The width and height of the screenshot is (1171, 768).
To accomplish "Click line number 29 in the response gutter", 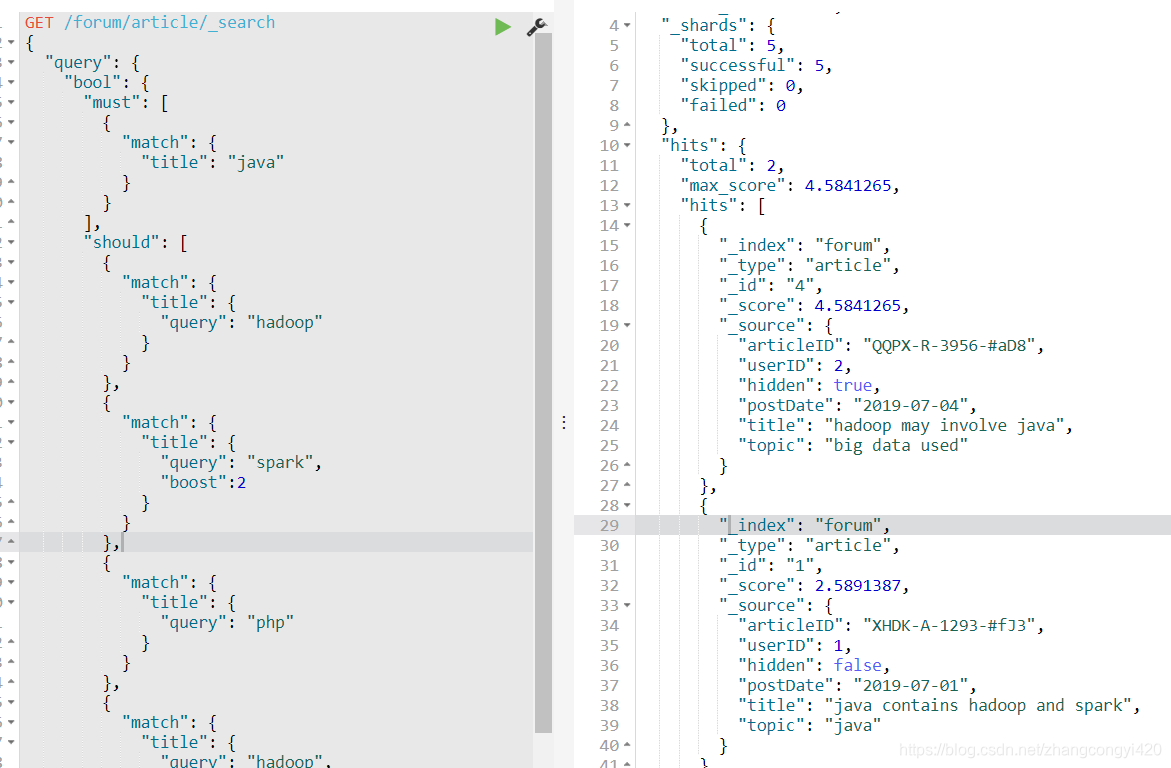I will (x=610, y=525).
